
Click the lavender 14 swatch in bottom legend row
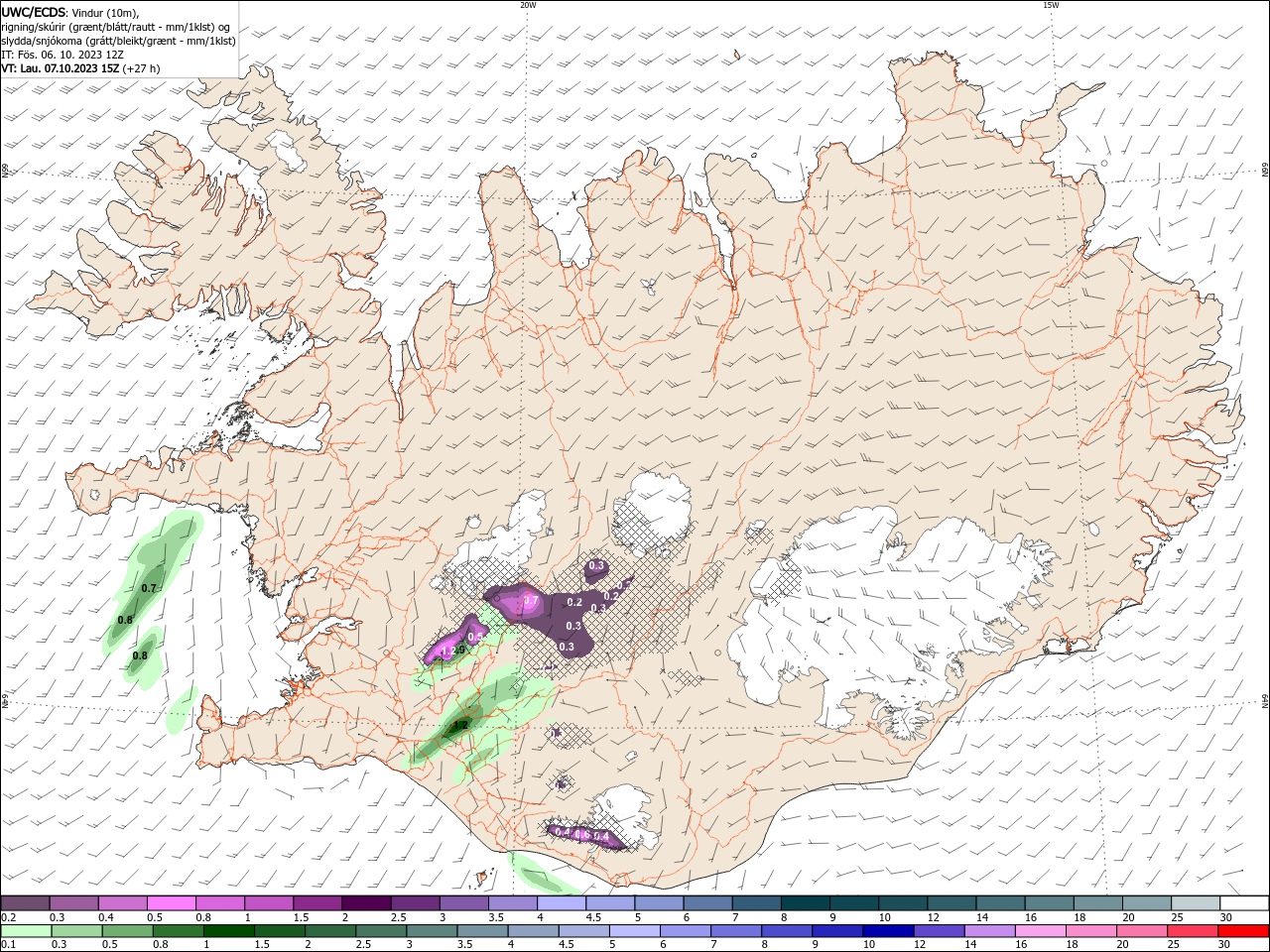[989, 931]
